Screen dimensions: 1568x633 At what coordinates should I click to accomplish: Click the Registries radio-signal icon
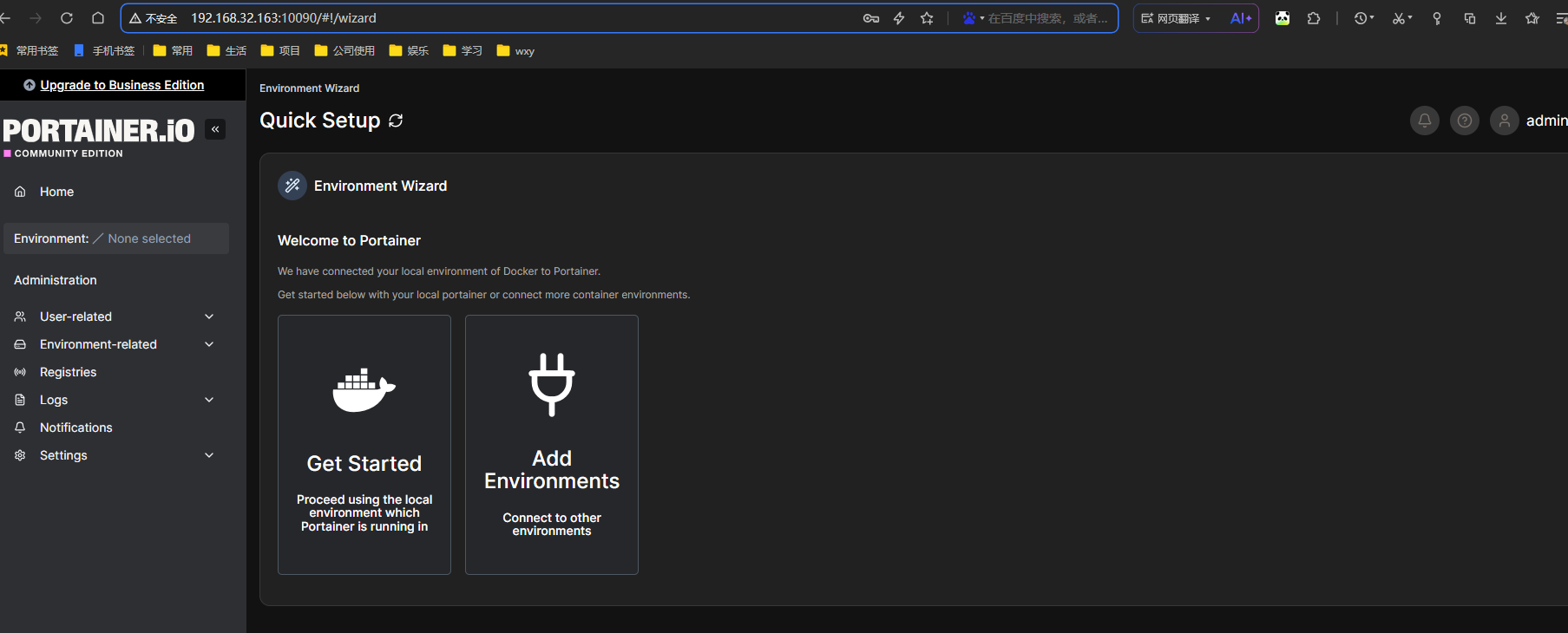coord(20,372)
